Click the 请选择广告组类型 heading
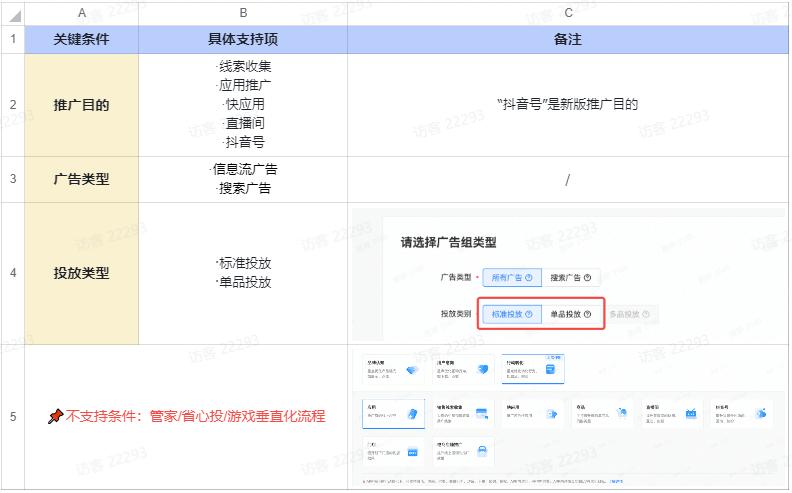Screen dimensions: 792x493 click(449, 242)
